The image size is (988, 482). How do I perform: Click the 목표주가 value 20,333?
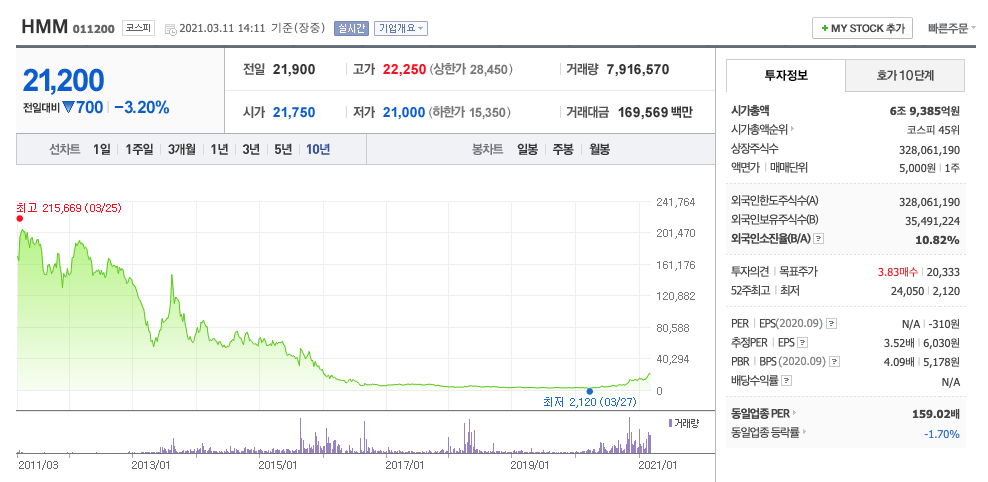pyautogui.click(x=943, y=272)
